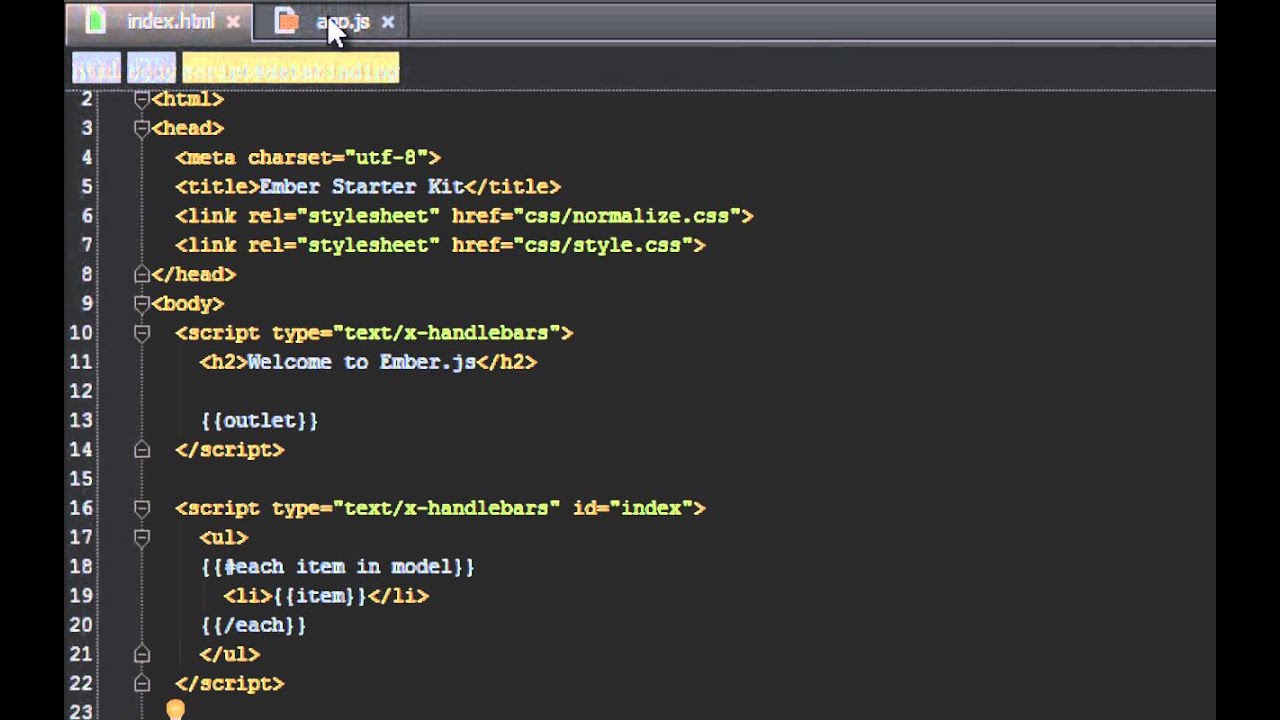Click the "Welcome to Ember.js" heading text

361,362
